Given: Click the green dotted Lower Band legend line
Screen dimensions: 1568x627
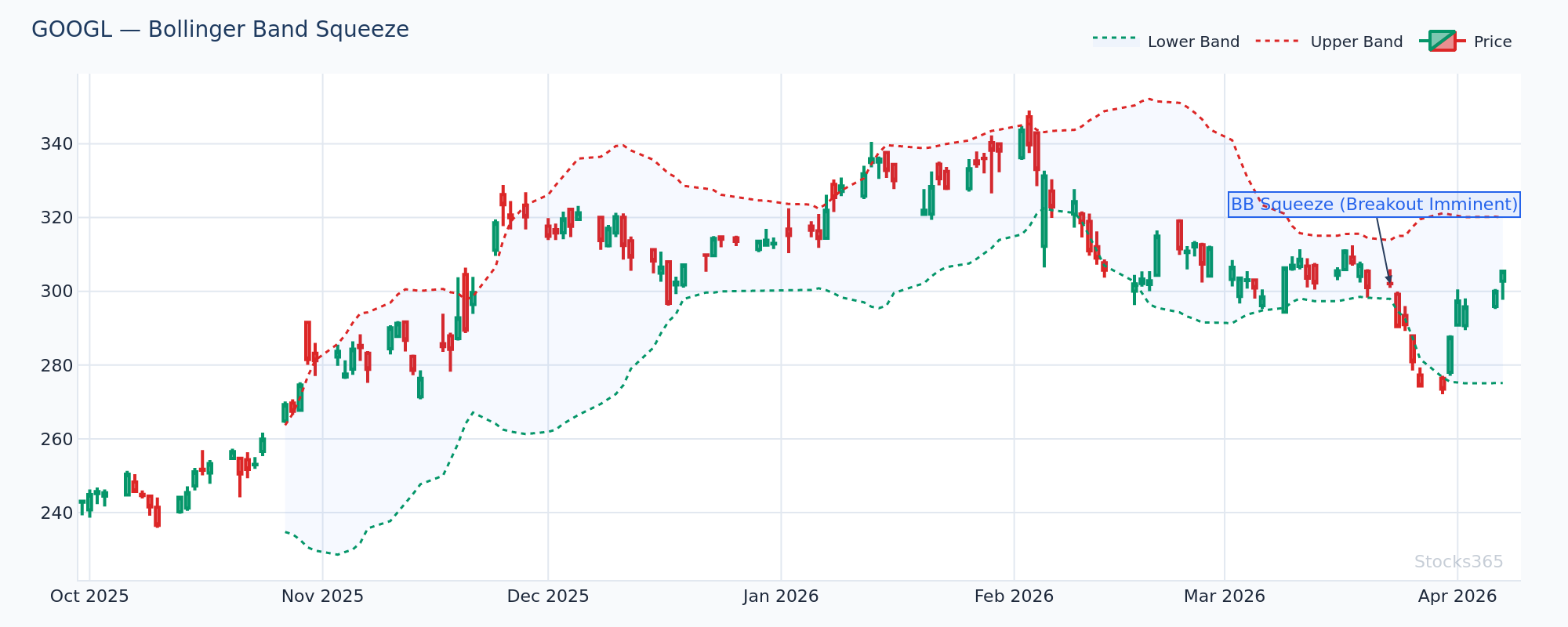Looking at the screenshot, I should [1116, 38].
